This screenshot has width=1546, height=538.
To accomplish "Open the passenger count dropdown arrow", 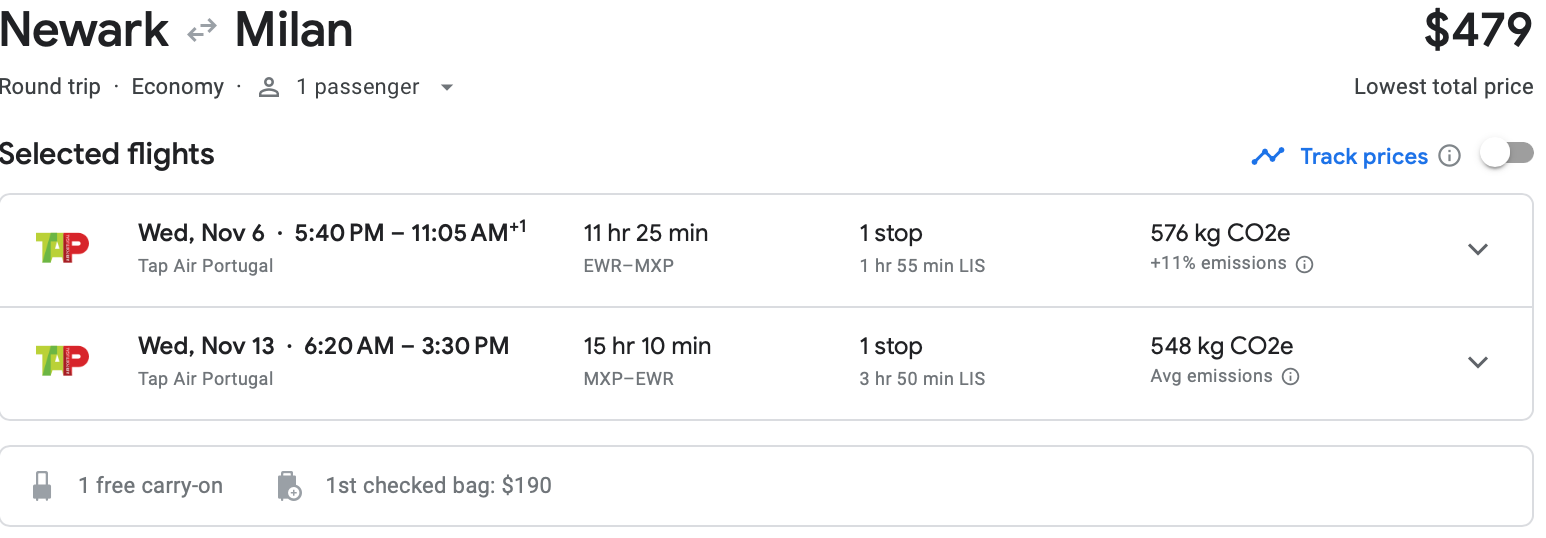I will pyautogui.click(x=447, y=88).
